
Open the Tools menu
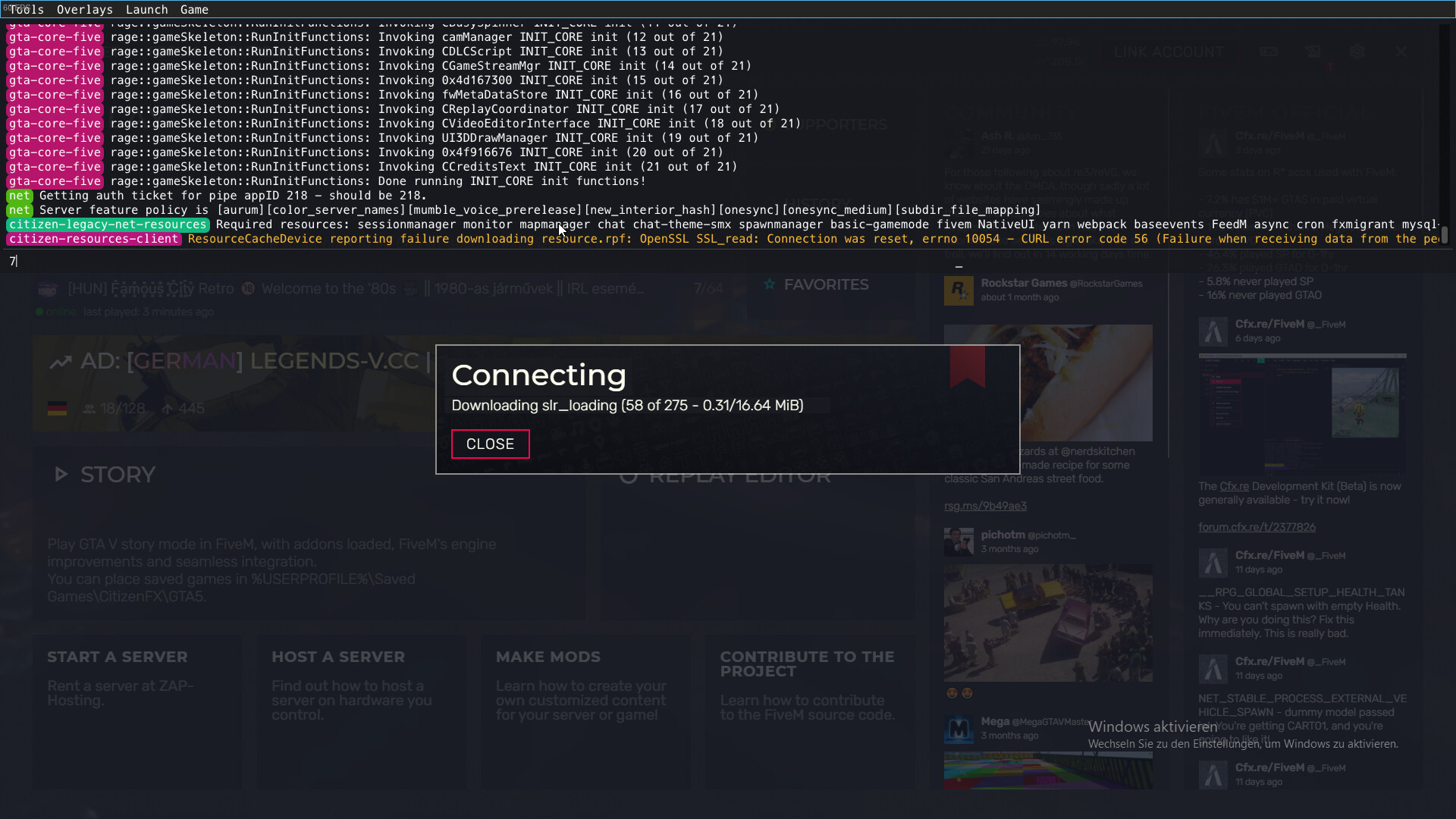click(27, 9)
